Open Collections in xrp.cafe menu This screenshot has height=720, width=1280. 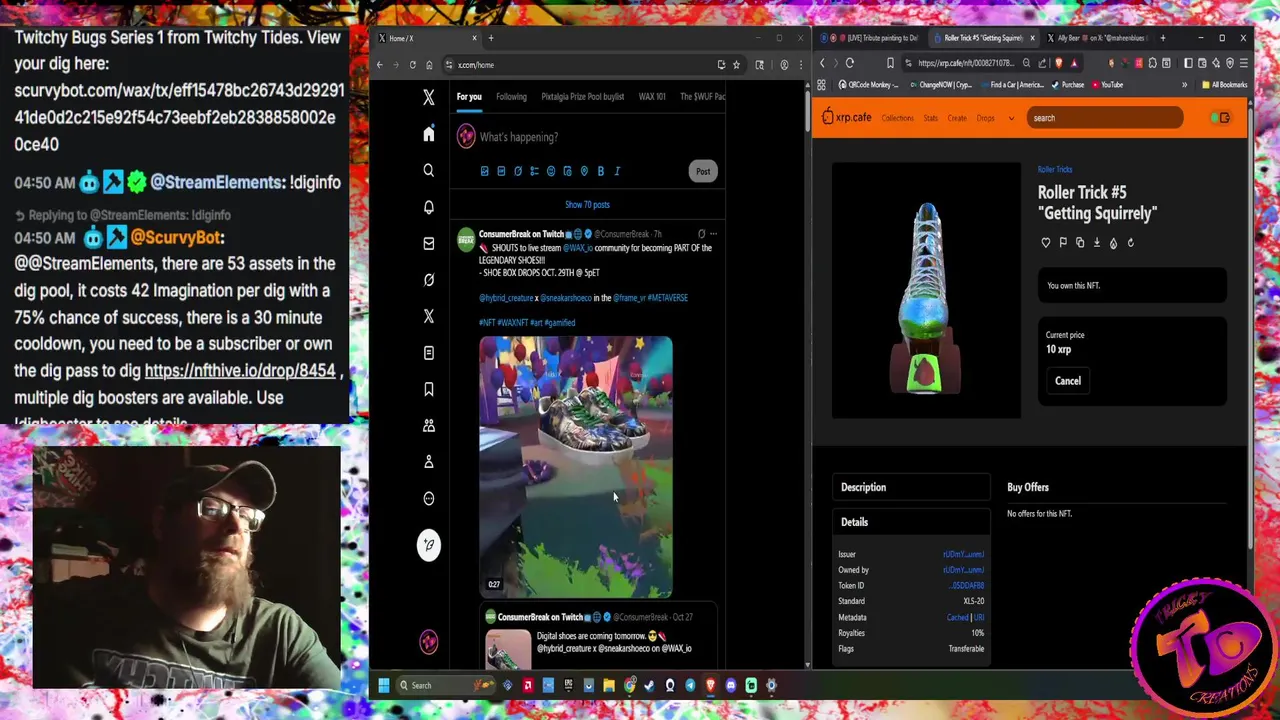(897, 118)
